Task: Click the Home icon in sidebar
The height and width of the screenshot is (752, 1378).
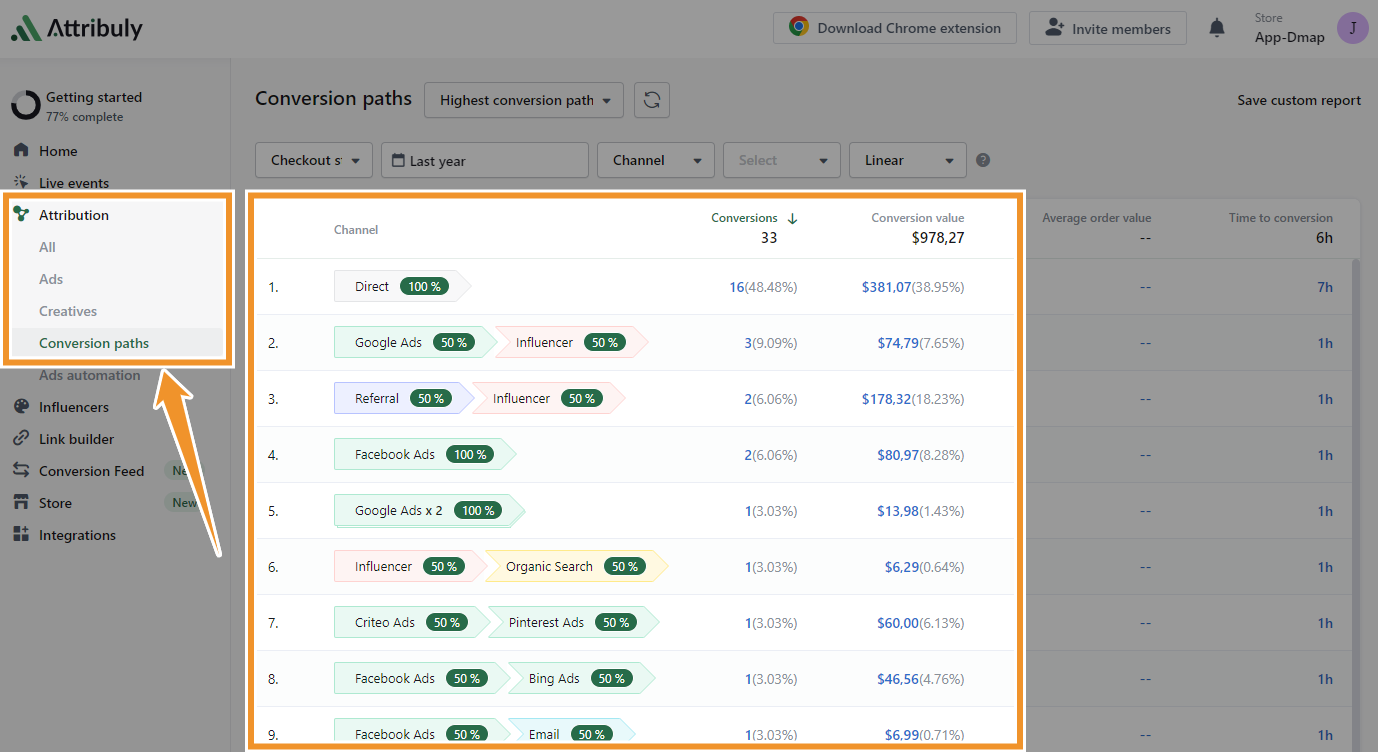Action: tap(21, 151)
